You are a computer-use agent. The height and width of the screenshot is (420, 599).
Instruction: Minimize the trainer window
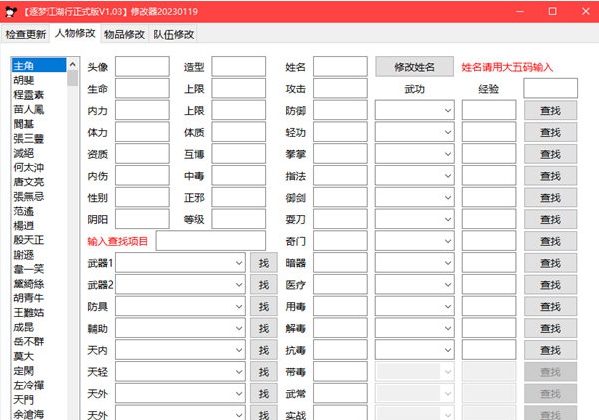520,11
